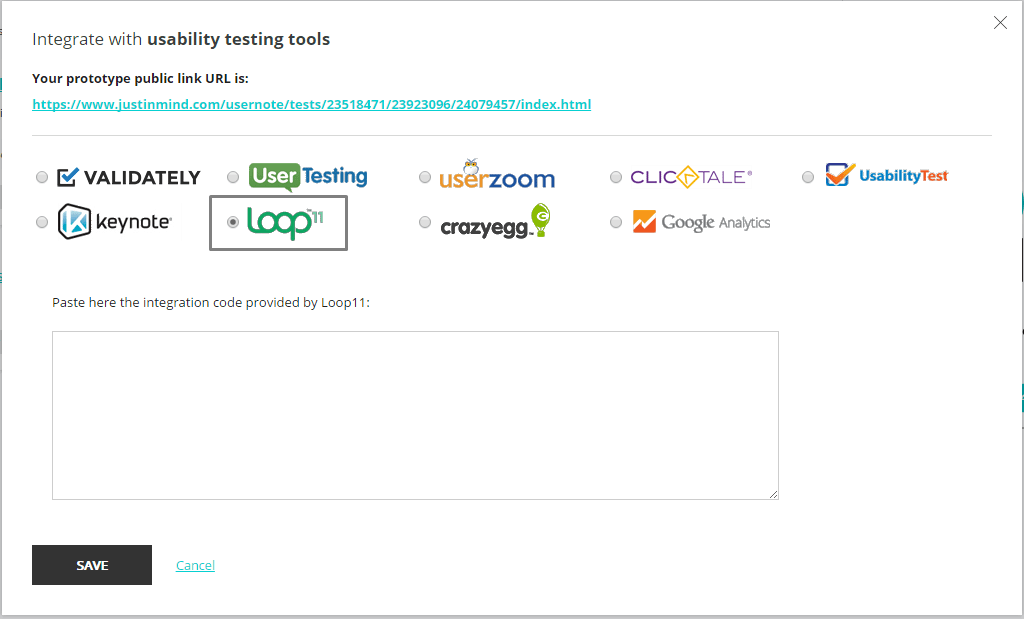Viewport: 1024px width, 619px height.
Task: Click the Loop11 logo
Action: click(285, 223)
